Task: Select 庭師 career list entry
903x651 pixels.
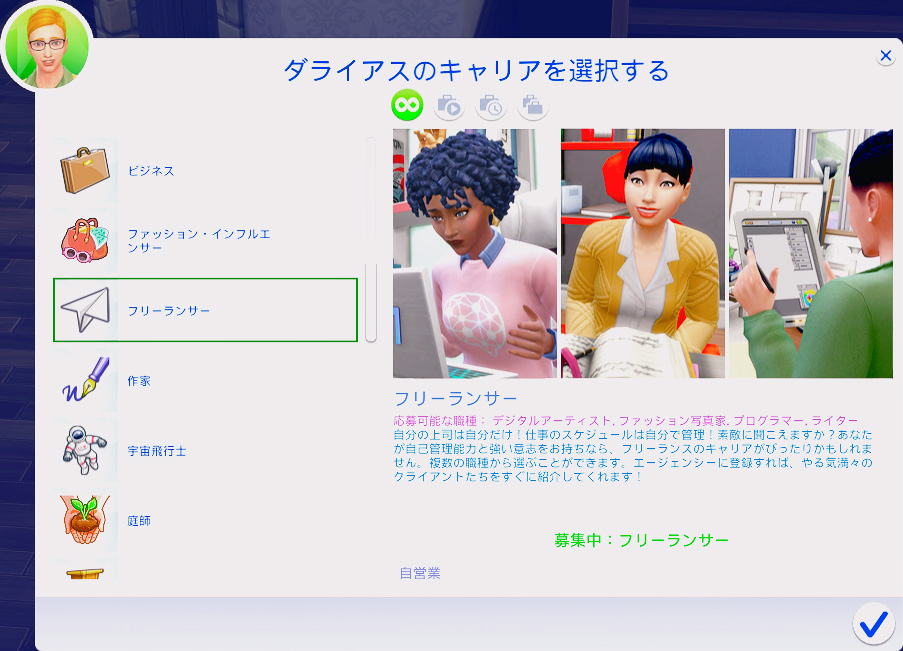Action: click(x=139, y=521)
